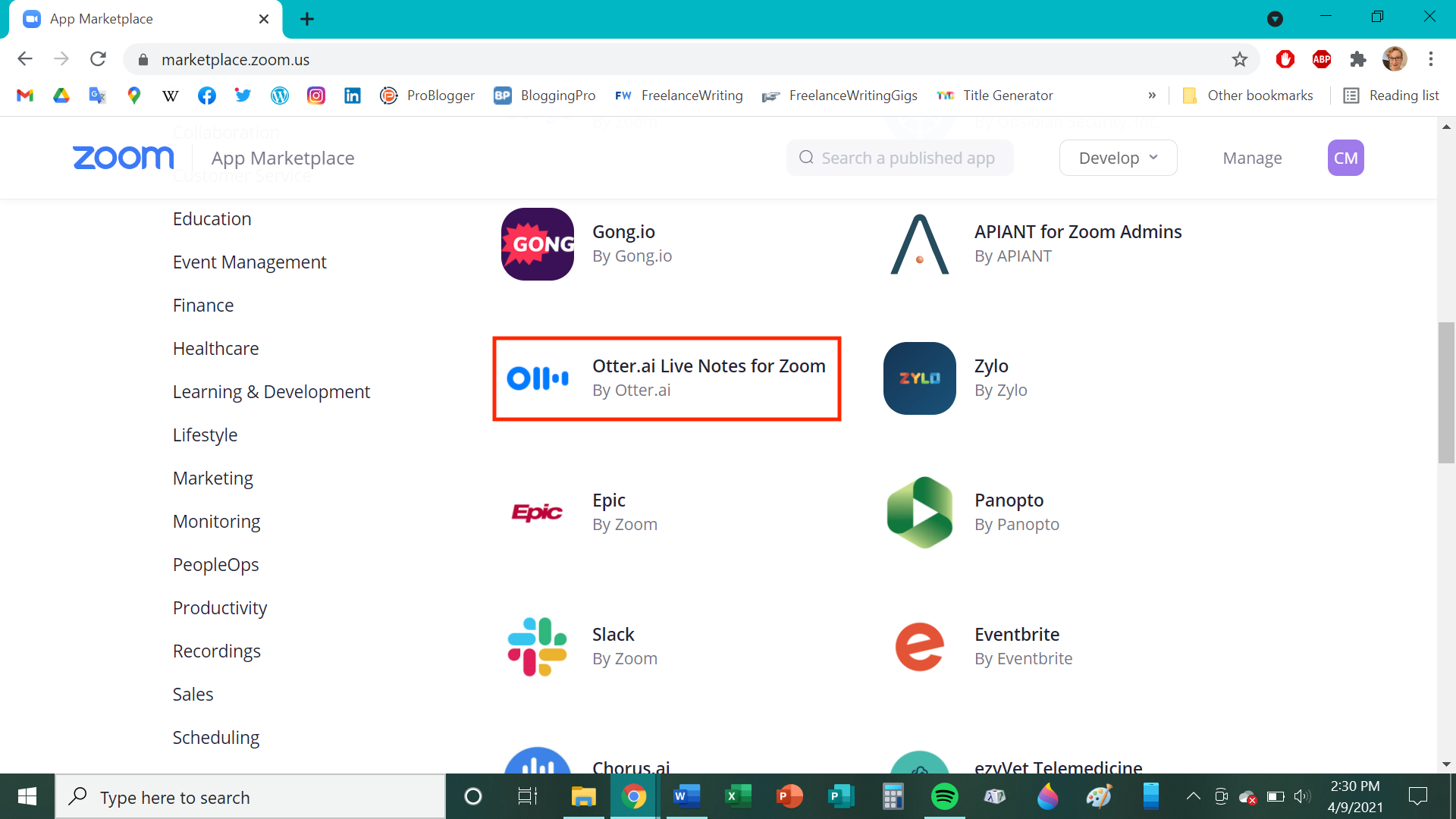Show hidden system tray icons

[1193, 796]
